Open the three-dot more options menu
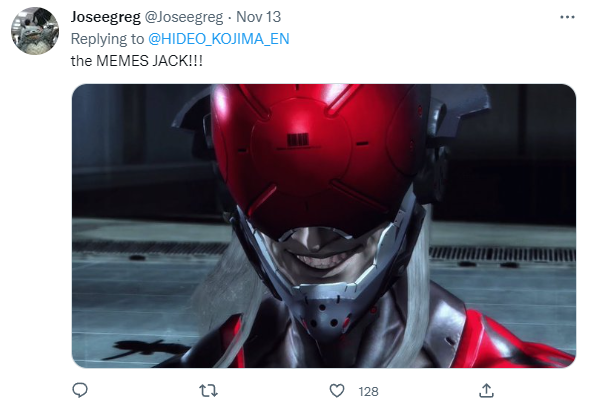Screen dimensions: 591x411 (x=567, y=17)
